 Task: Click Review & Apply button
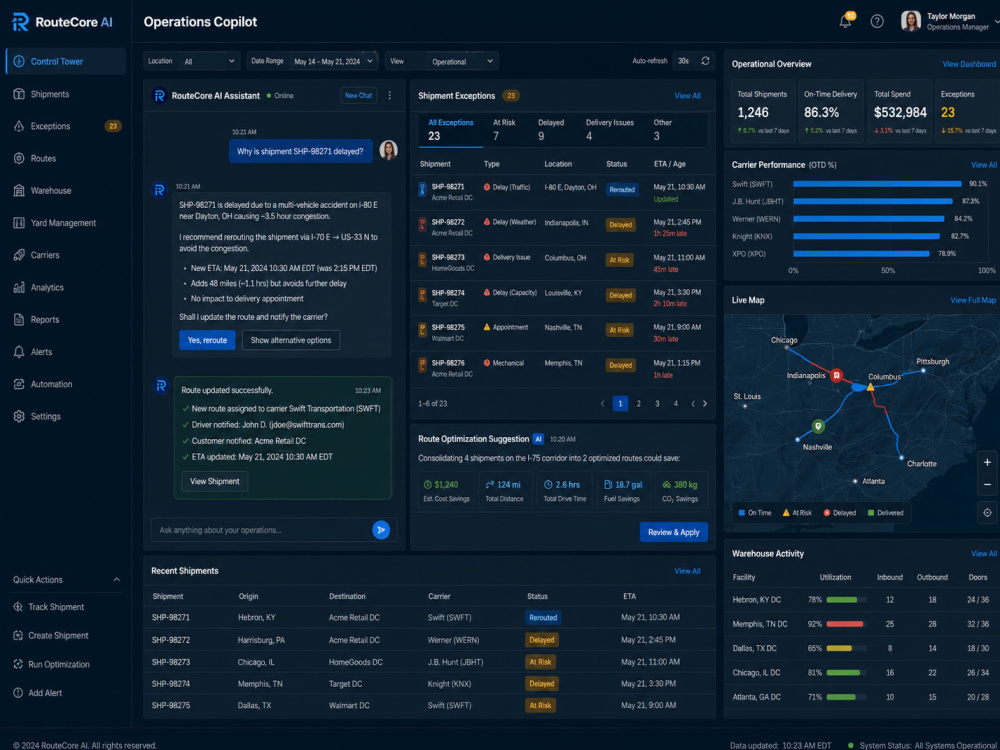click(673, 532)
